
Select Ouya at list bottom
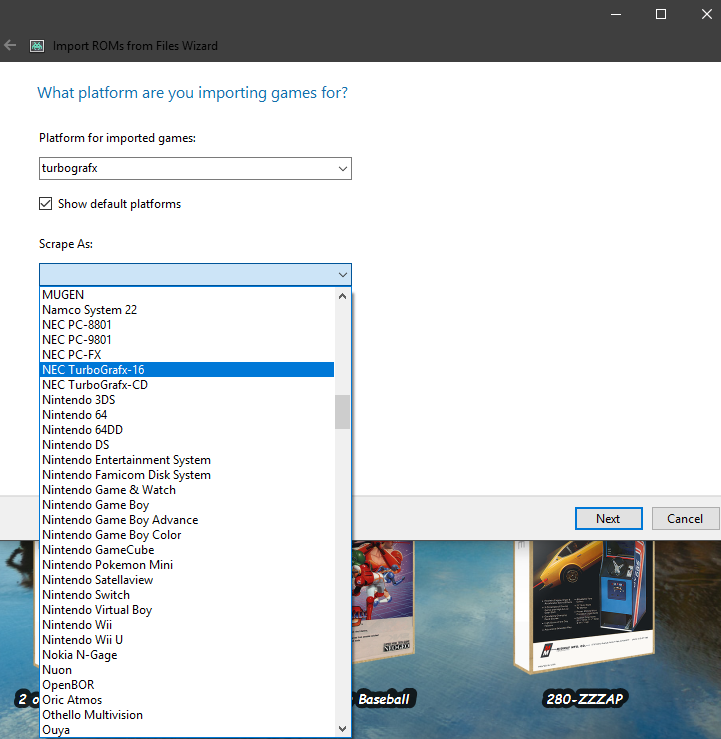click(188, 730)
